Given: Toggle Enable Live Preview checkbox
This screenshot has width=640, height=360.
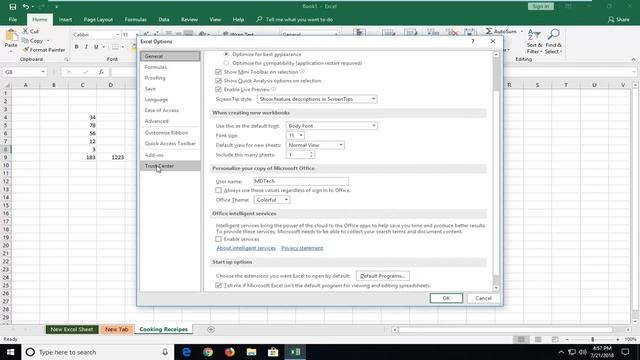Looking at the screenshot, I should pyautogui.click(x=218, y=89).
